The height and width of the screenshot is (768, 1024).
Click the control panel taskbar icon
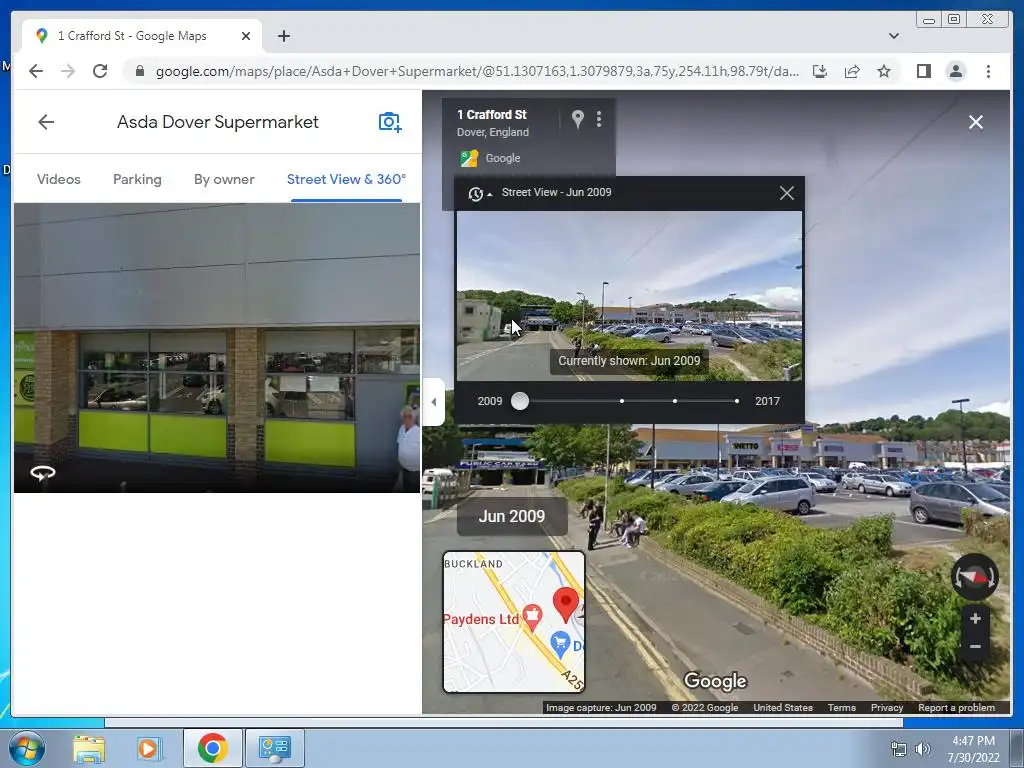275,748
